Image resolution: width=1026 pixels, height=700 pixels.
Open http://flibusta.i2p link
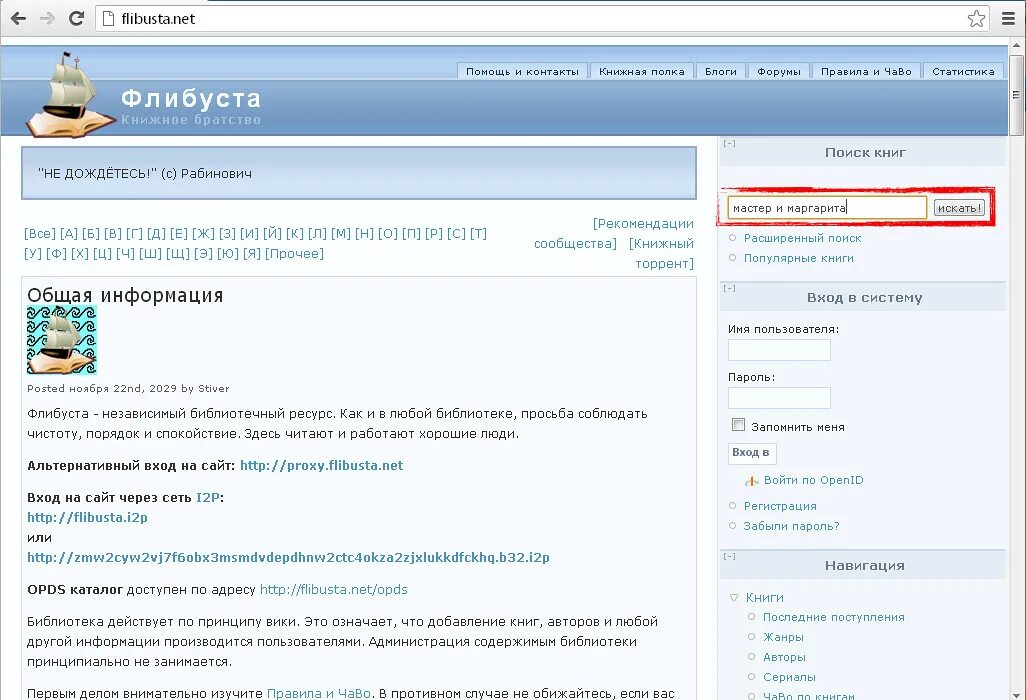click(x=87, y=517)
